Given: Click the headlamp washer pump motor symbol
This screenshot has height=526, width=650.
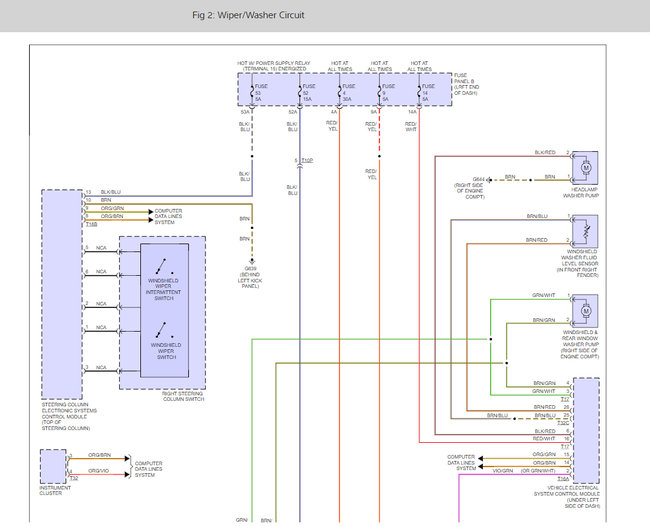Looking at the screenshot, I should [587, 166].
